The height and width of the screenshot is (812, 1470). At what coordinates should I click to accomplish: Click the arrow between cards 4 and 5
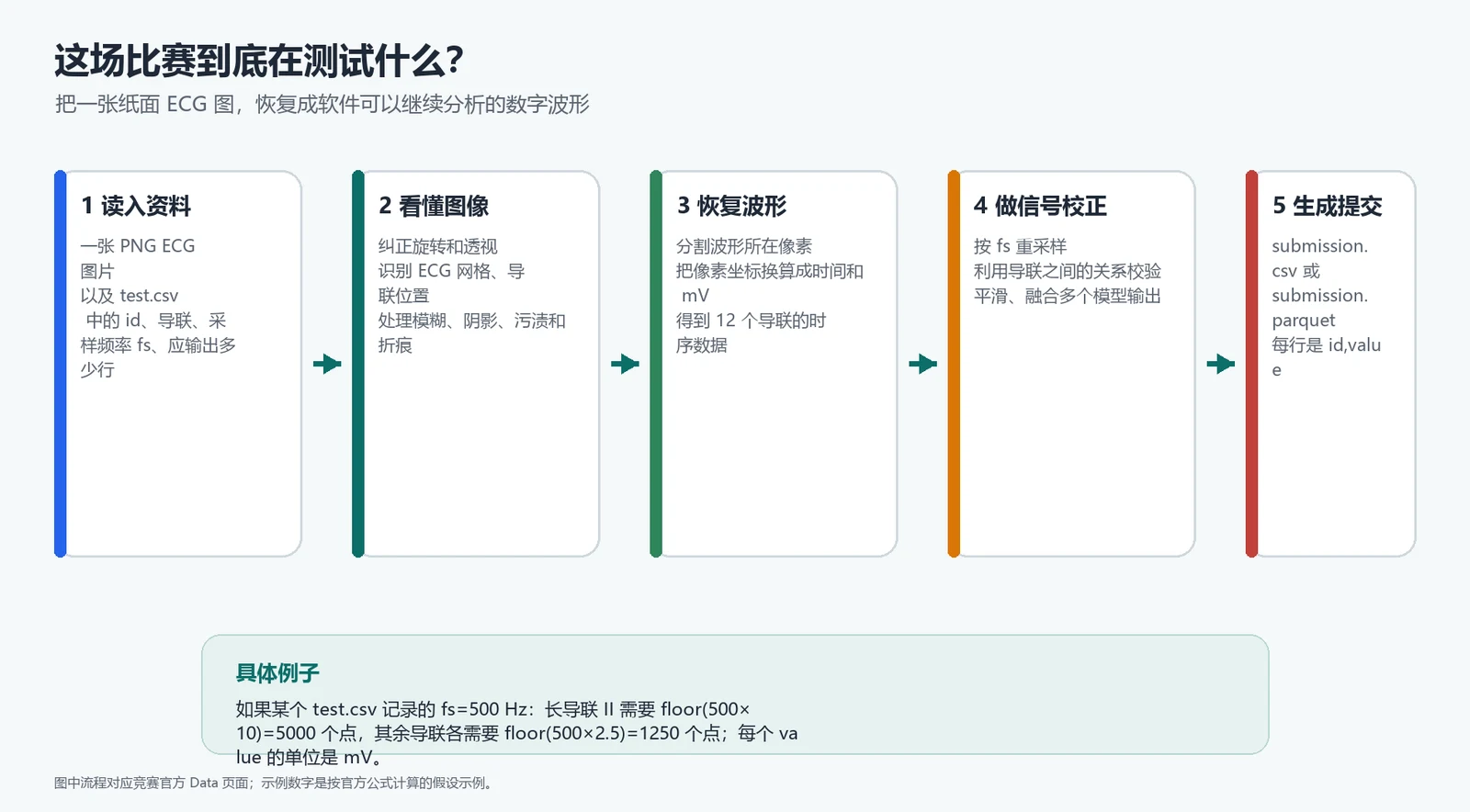tap(1220, 364)
